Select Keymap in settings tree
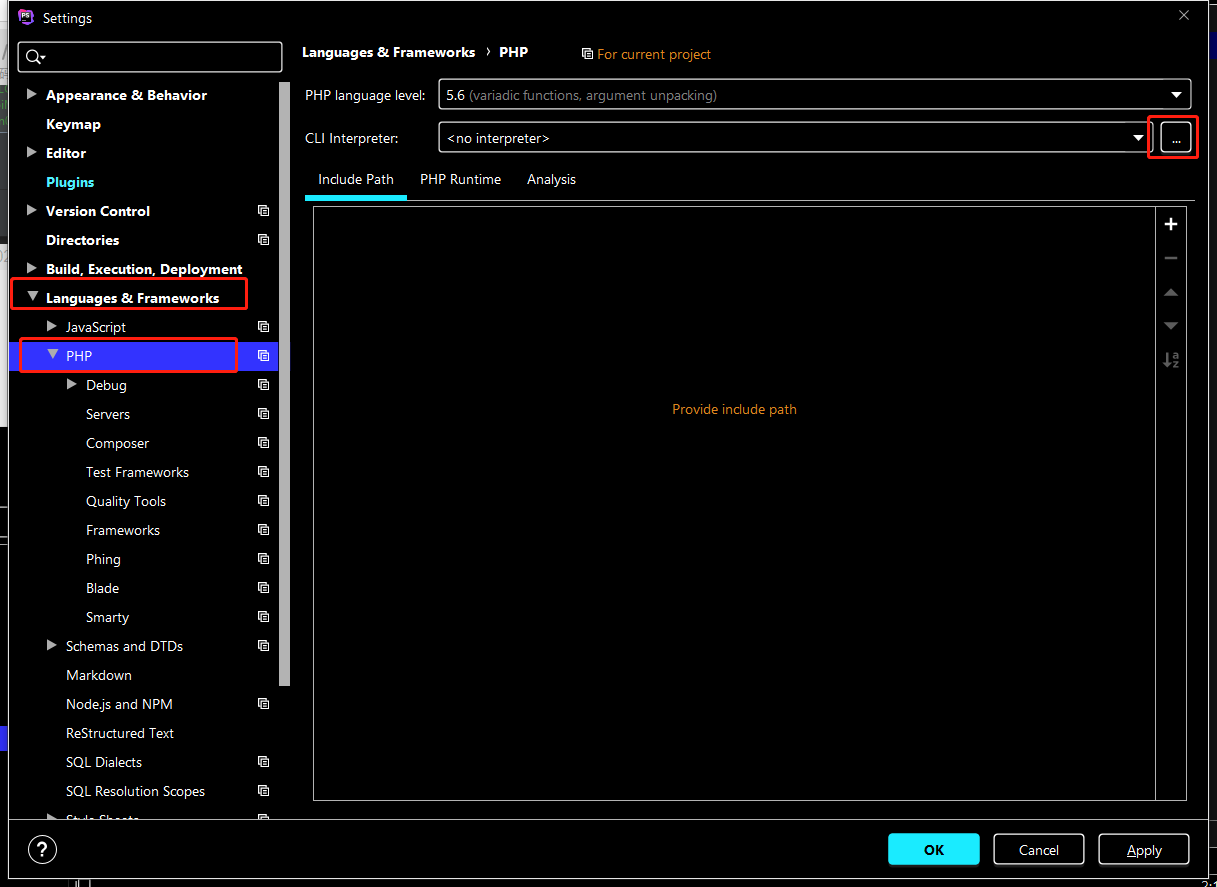The width and height of the screenshot is (1217, 887). pos(73,124)
